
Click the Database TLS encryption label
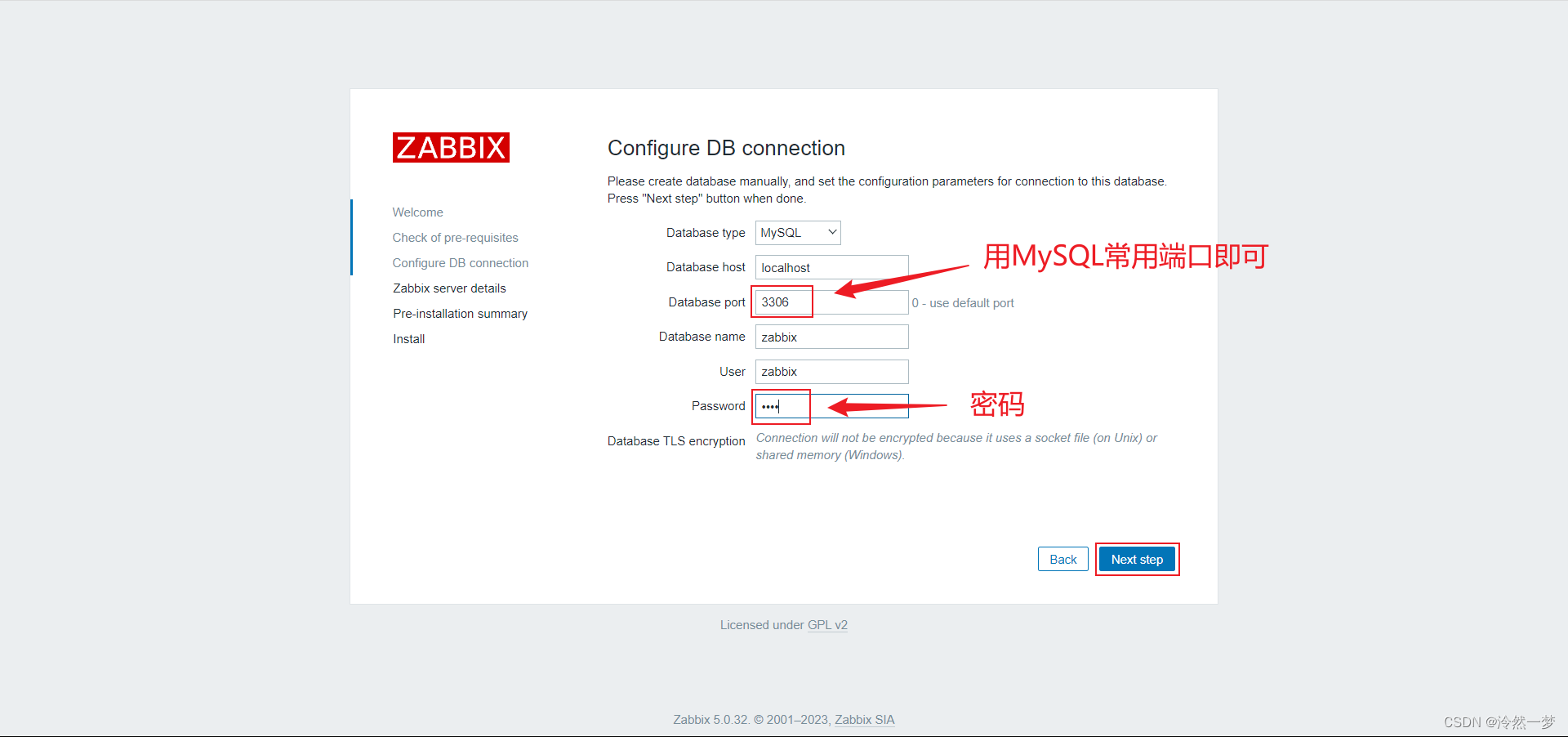pyautogui.click(x=676, y=441)
